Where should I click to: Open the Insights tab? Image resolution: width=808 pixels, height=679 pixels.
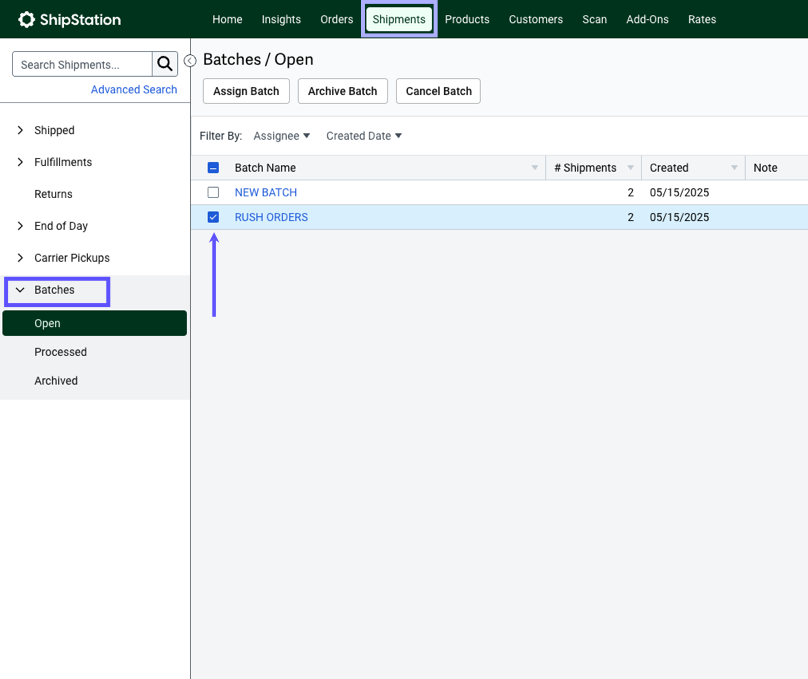[x=281, y=19]
